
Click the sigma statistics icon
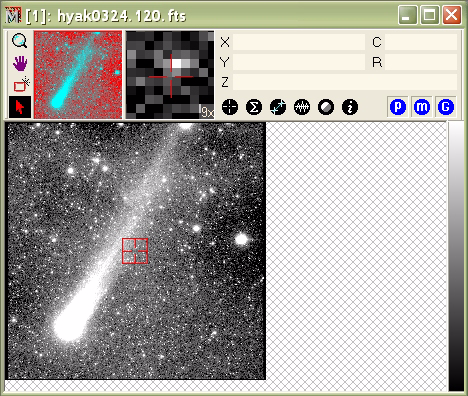[254, 107]
